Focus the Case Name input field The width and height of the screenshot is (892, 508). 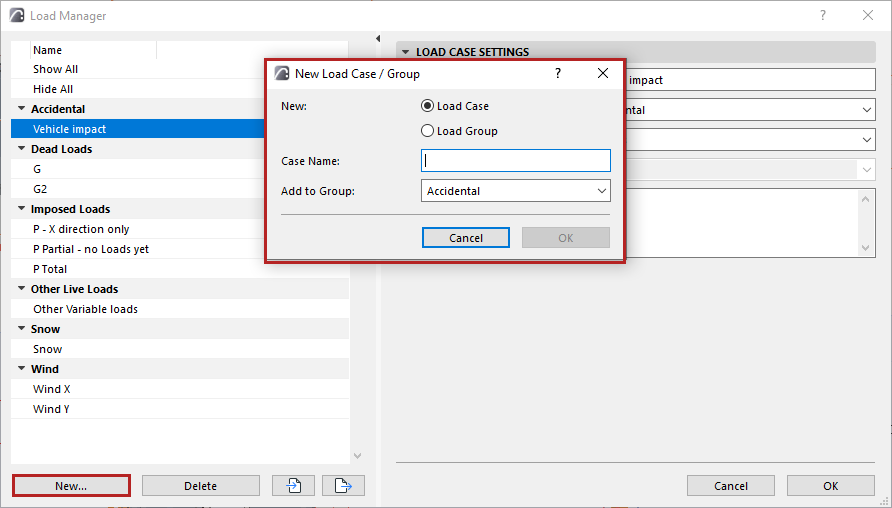[x=516, y=160]
